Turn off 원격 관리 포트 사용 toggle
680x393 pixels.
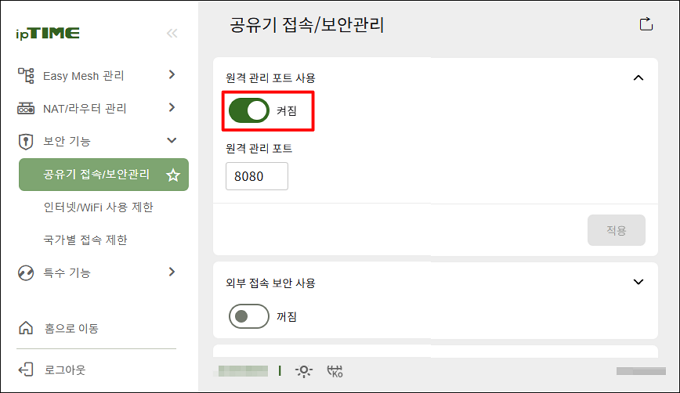tap(249, 111)
